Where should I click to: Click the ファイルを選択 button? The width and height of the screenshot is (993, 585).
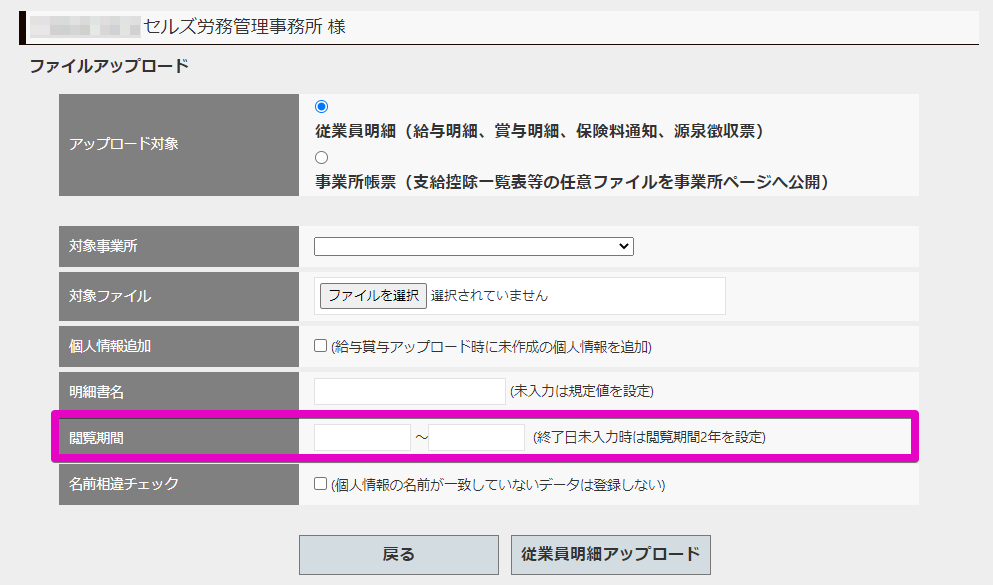click(373, 296)
